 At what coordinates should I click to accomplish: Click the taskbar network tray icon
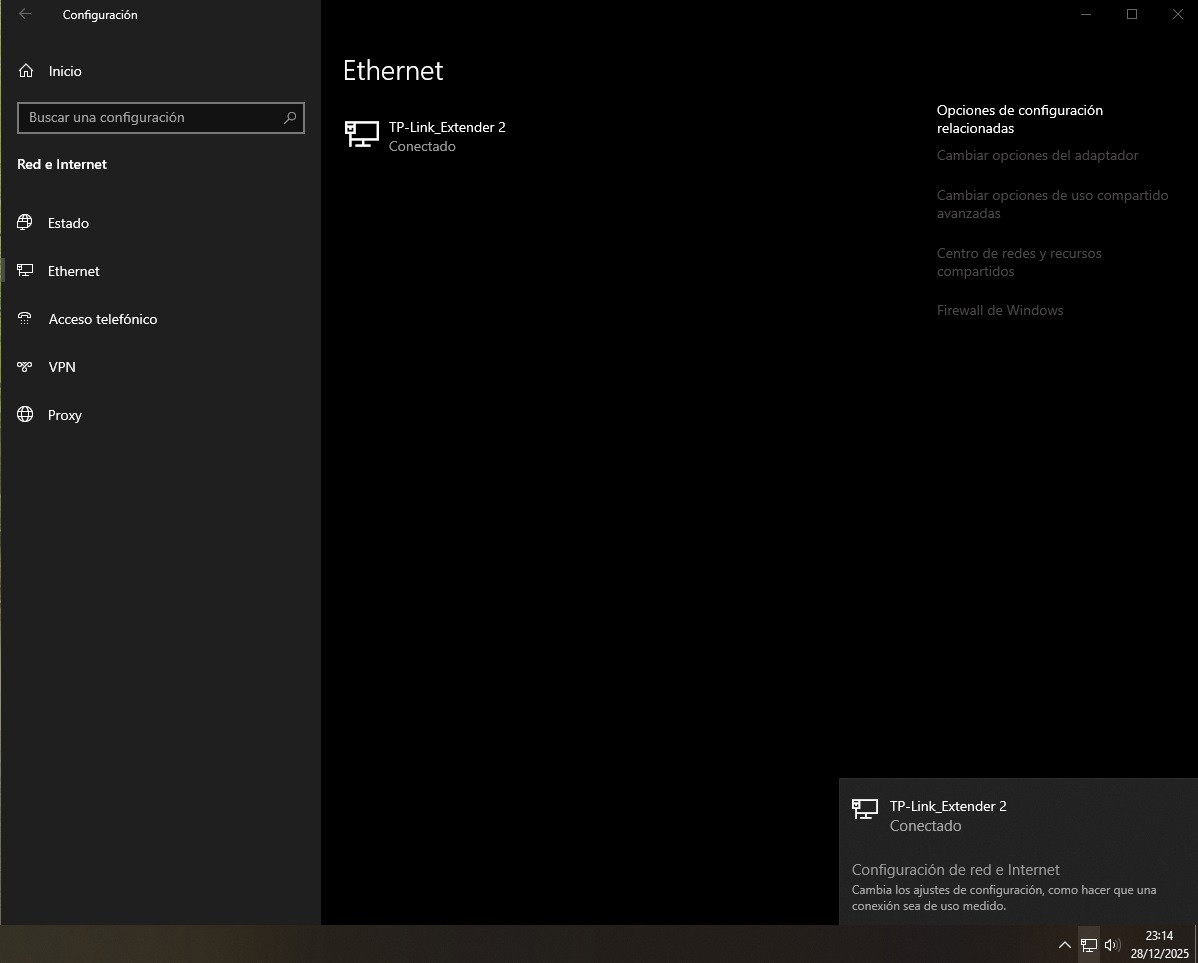pyautogui.click(x=1089, y=945)
